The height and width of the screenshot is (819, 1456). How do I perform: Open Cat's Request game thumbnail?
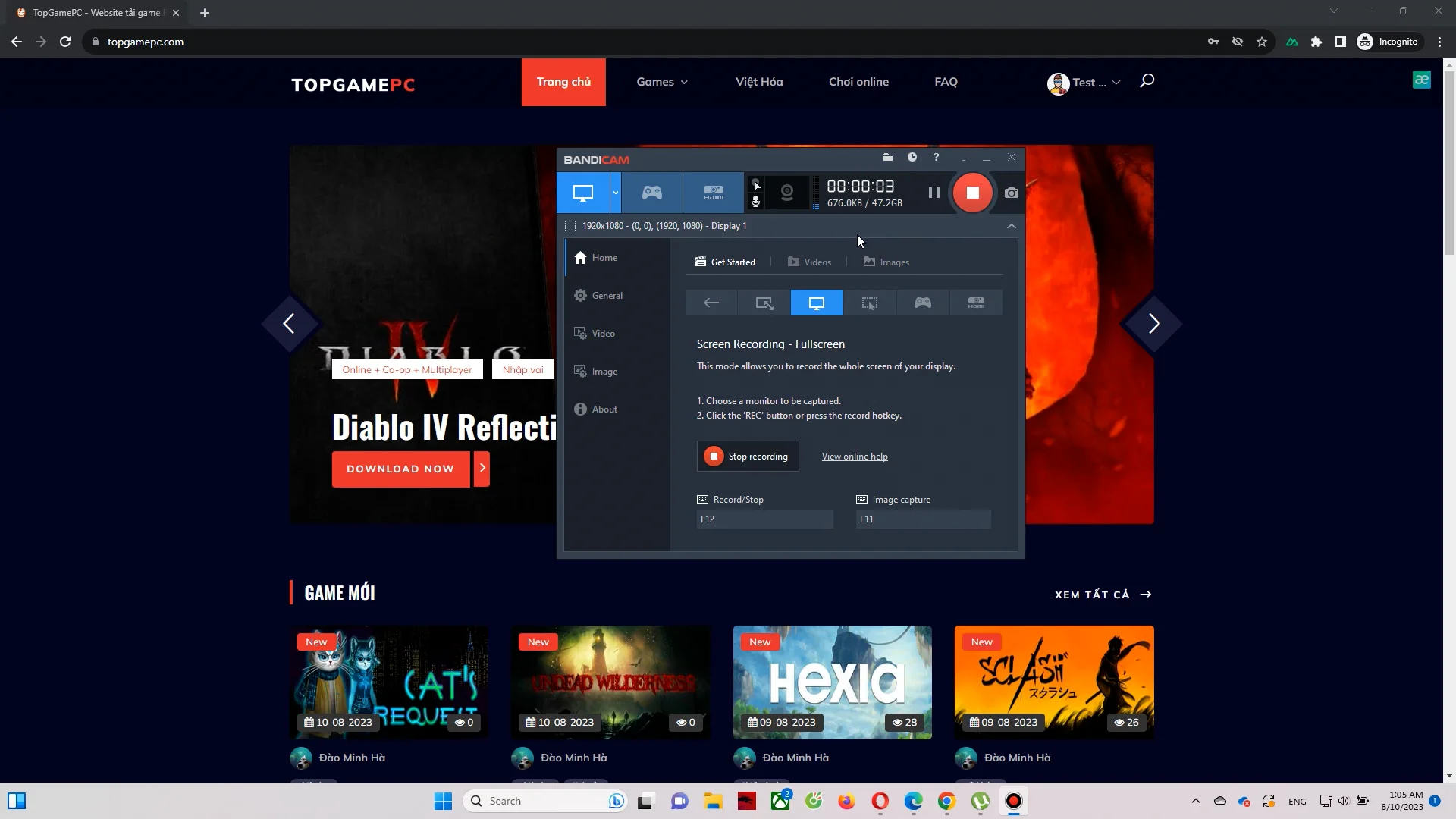(389, 682)
